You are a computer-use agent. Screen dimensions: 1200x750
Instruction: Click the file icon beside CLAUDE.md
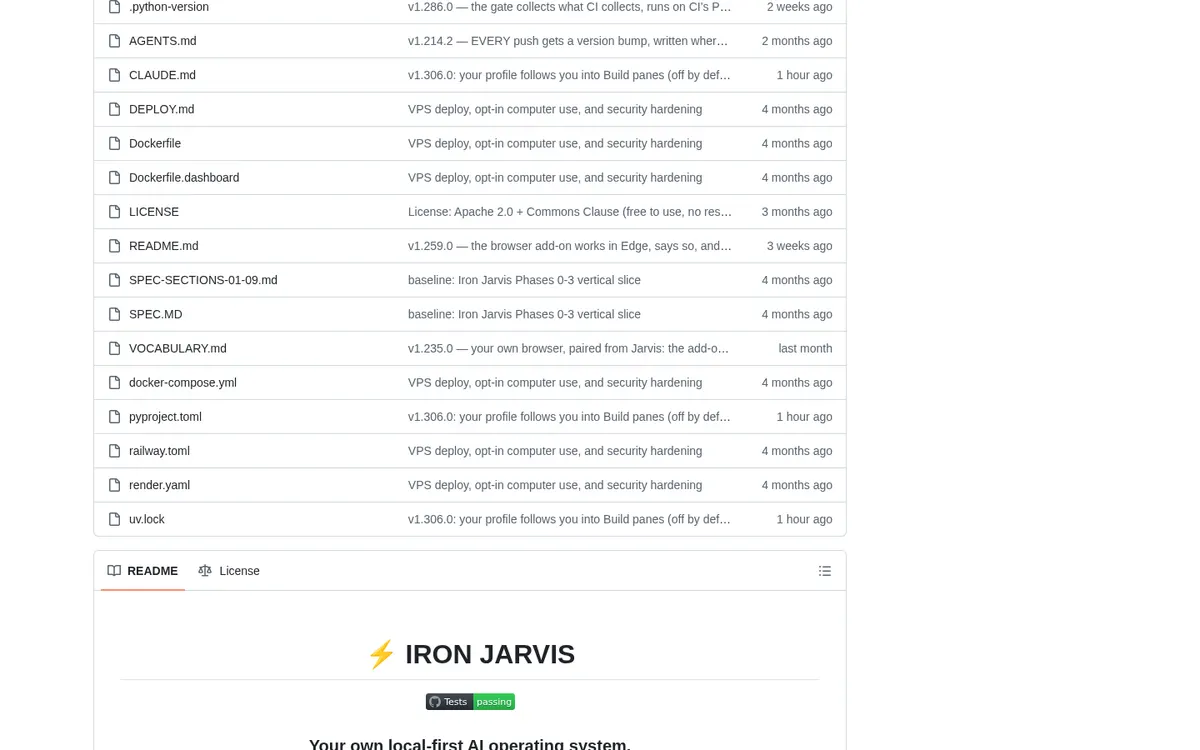coord(115,75)
